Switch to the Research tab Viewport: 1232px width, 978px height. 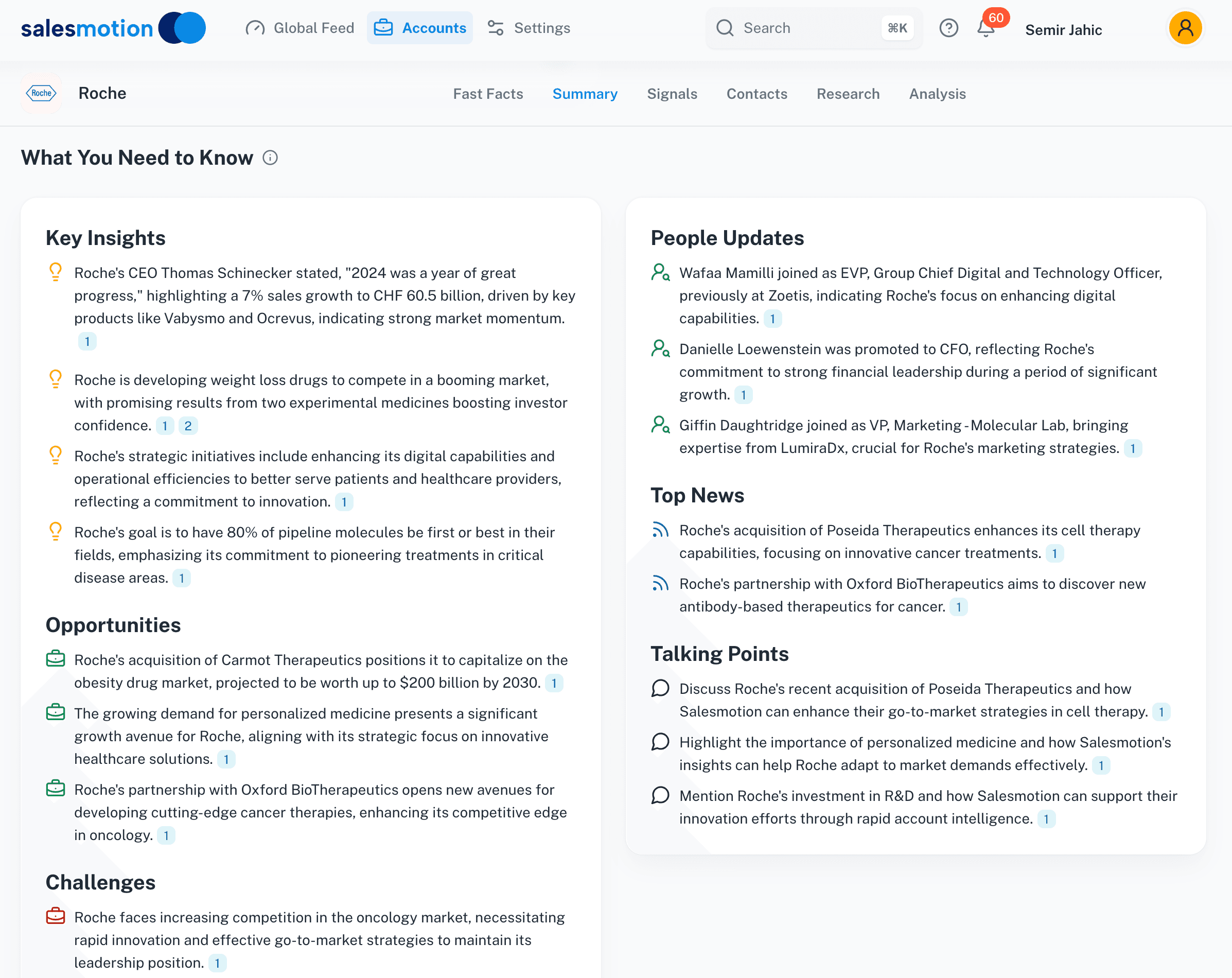(x=848, y=93)
